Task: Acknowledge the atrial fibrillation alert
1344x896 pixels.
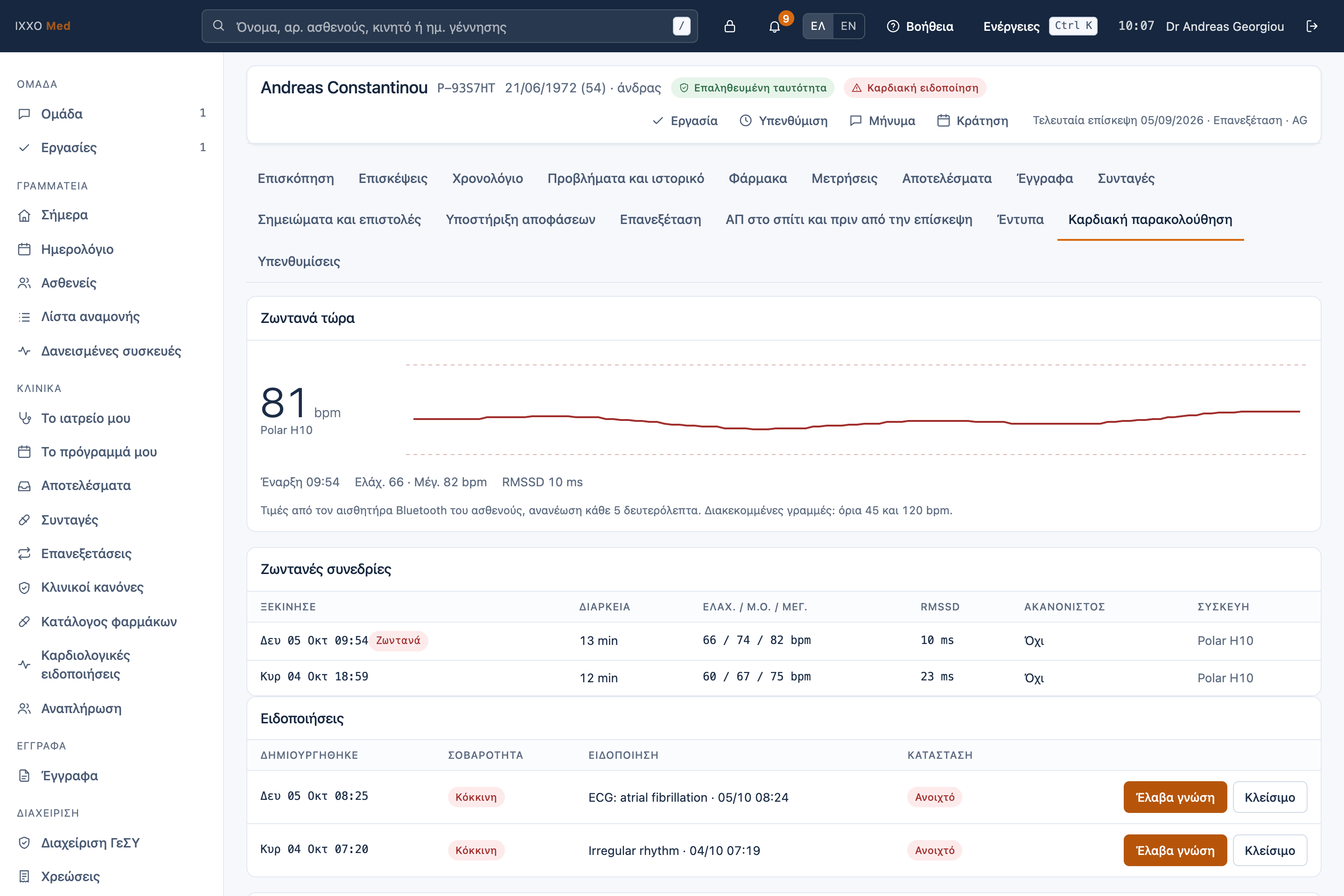Action: coord(1175,797)
